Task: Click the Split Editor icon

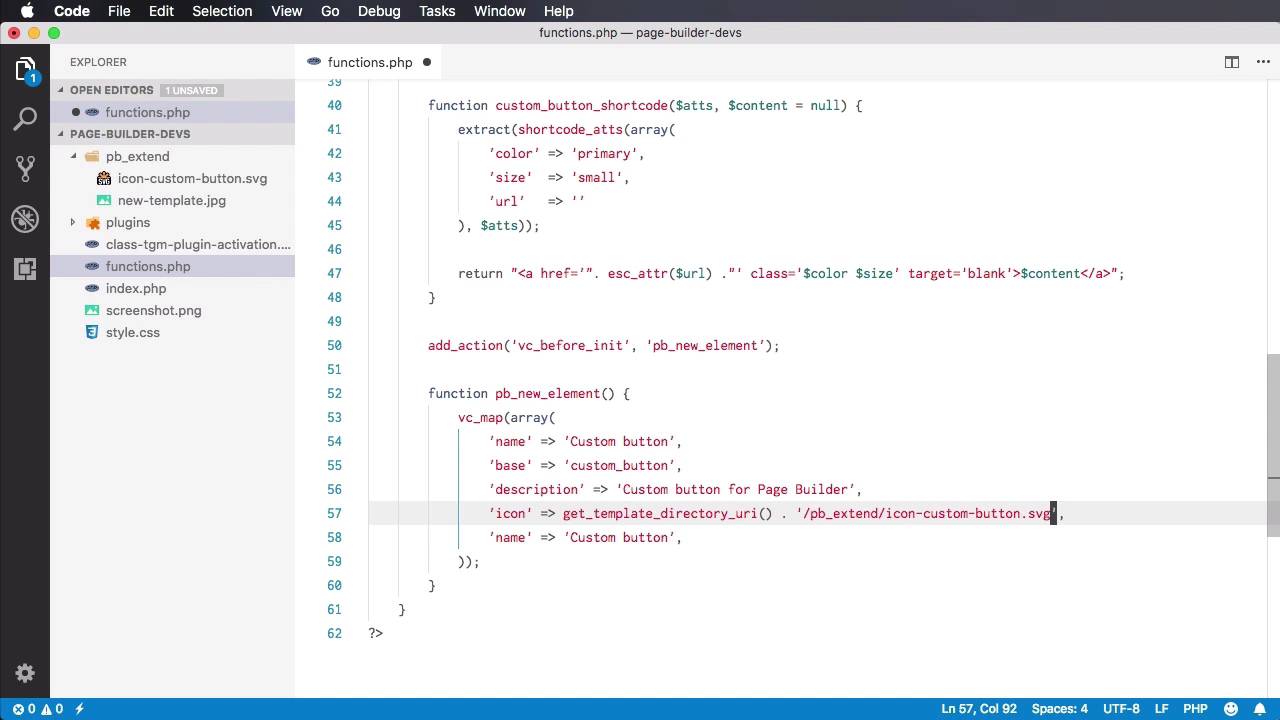Action: [1232, 62]
